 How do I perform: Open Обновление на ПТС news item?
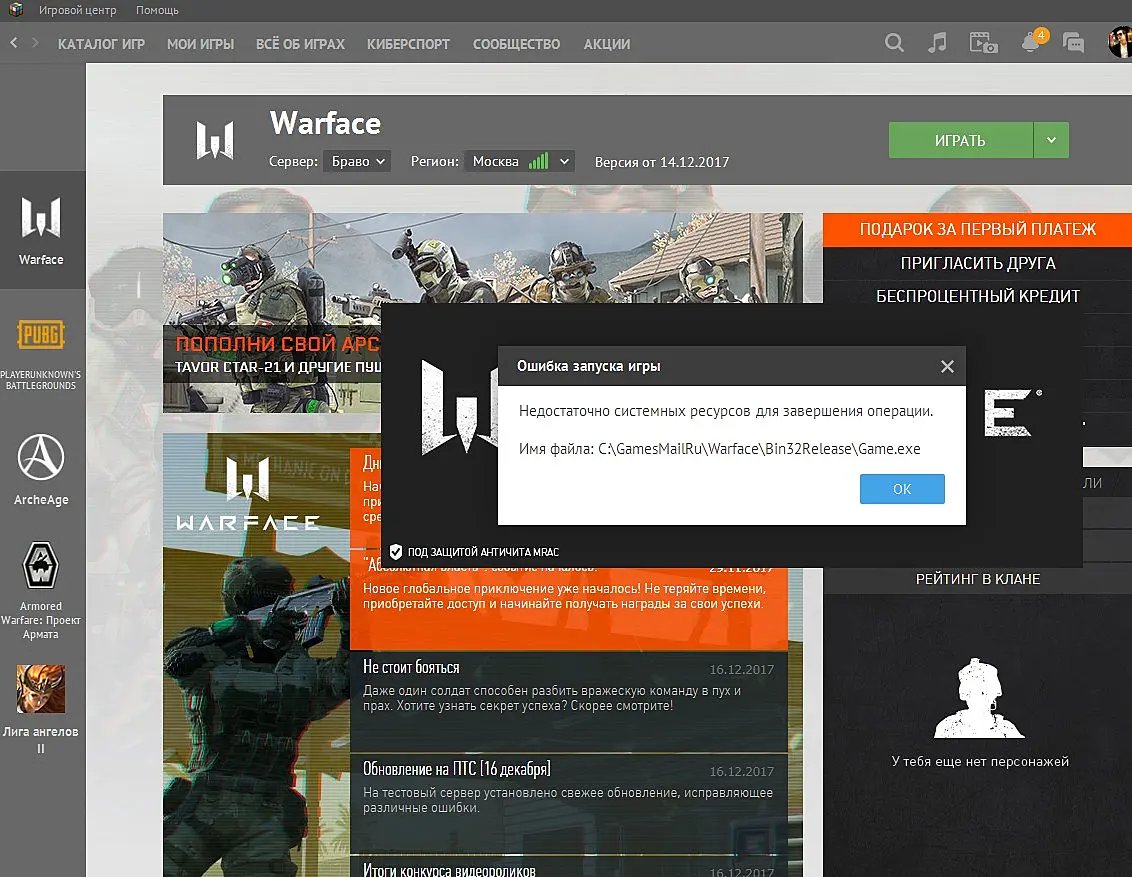pyautogui.click(x=568, y=804)
